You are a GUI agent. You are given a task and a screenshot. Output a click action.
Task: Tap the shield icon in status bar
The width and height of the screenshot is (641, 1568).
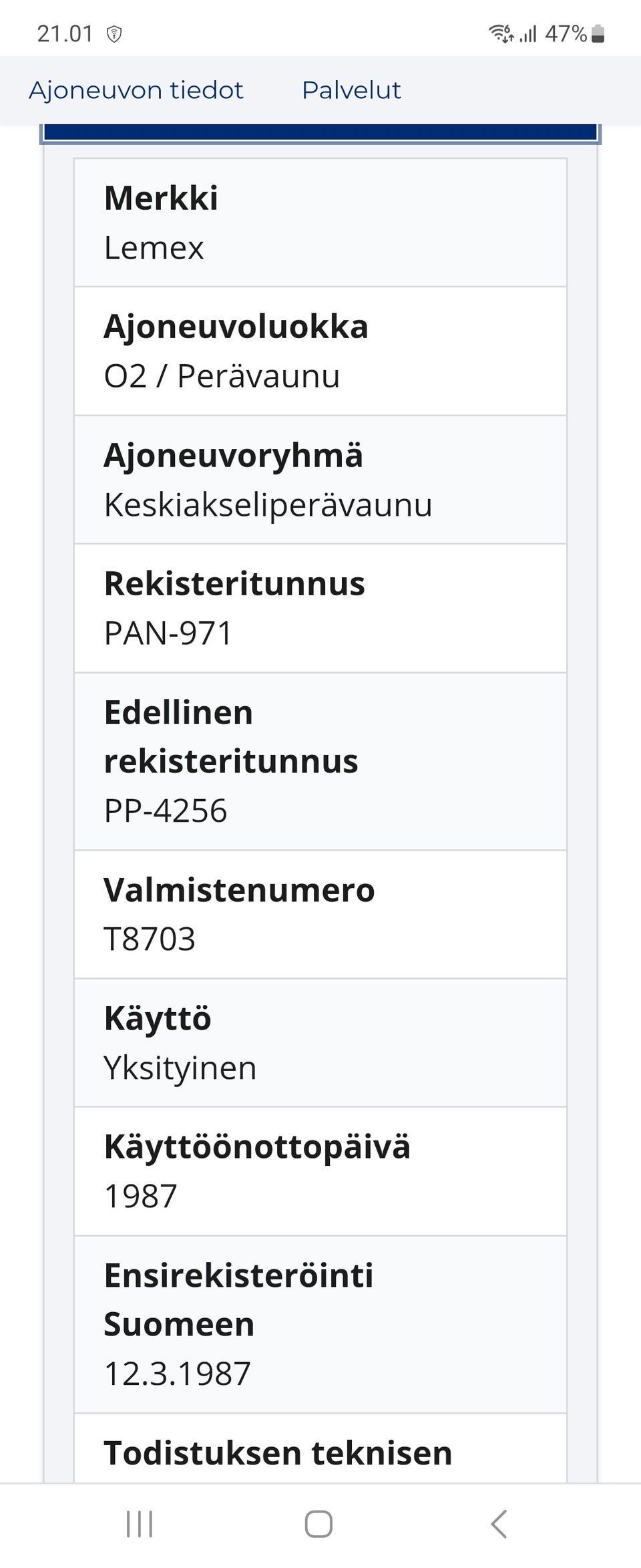point(114,34)
